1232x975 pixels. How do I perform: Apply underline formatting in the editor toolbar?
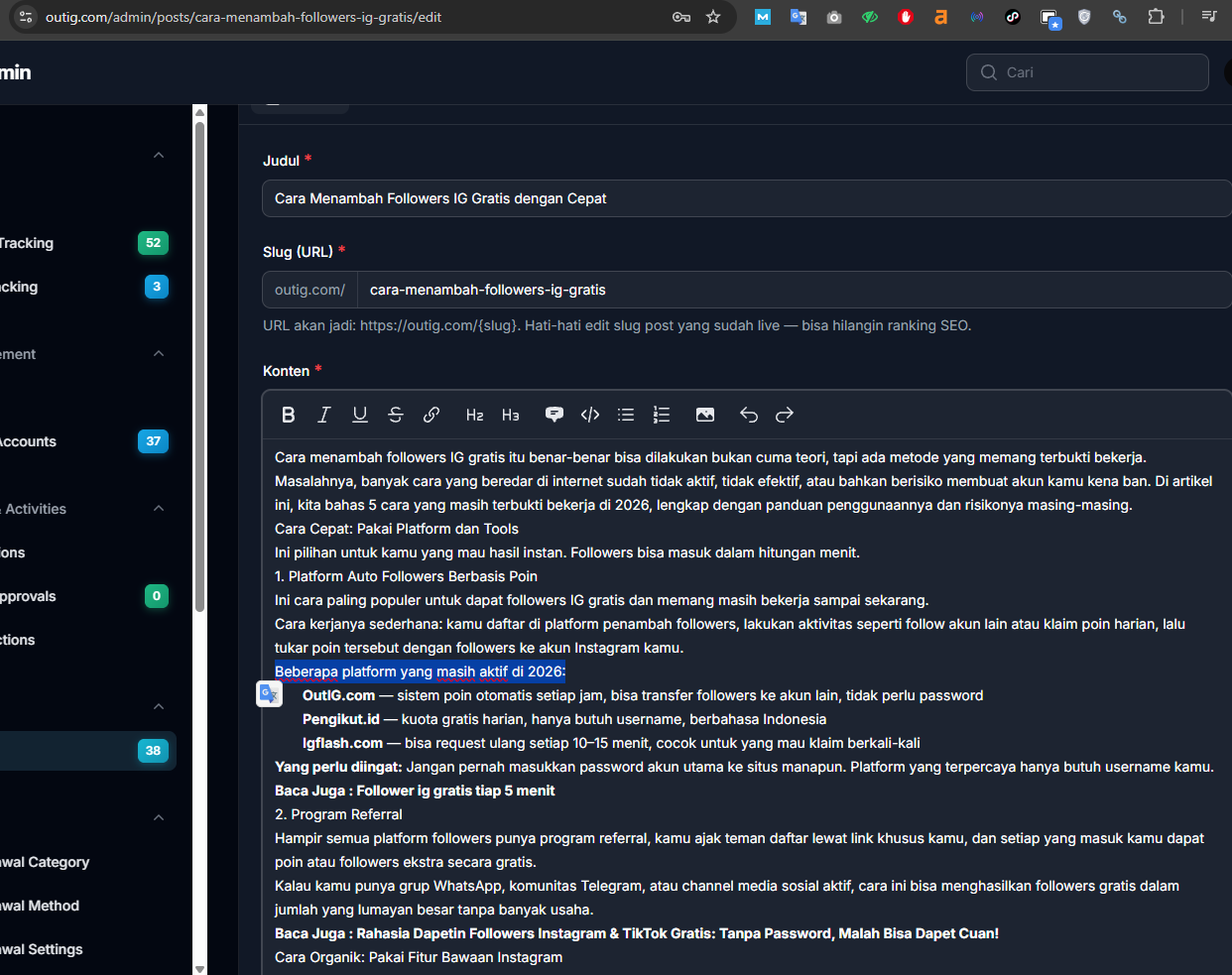pyautogui.click(x=360, y=415)
